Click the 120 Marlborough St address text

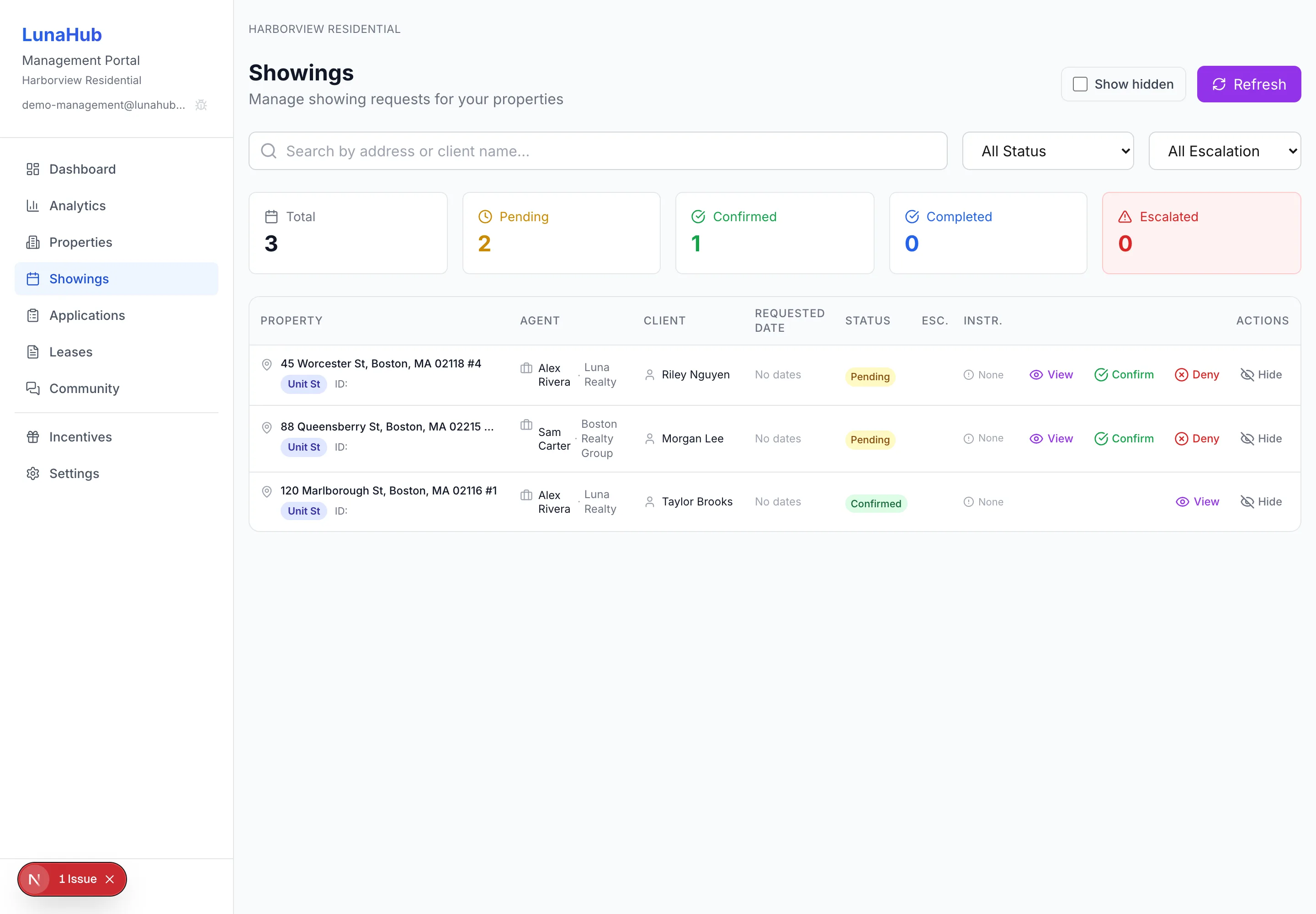coord(389,491)
